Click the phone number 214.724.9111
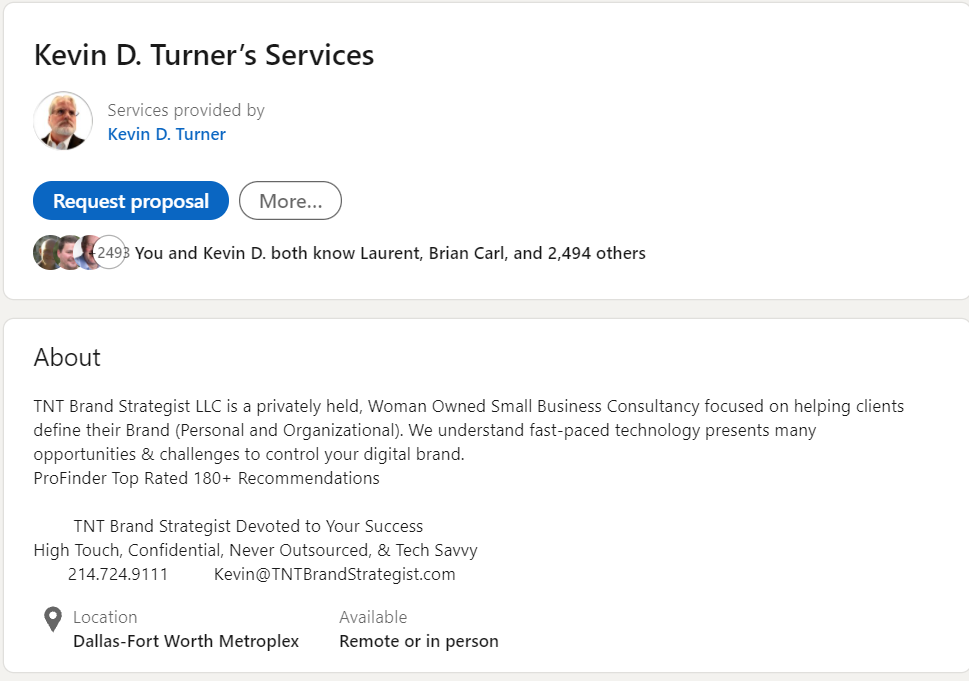 (118, 574)
